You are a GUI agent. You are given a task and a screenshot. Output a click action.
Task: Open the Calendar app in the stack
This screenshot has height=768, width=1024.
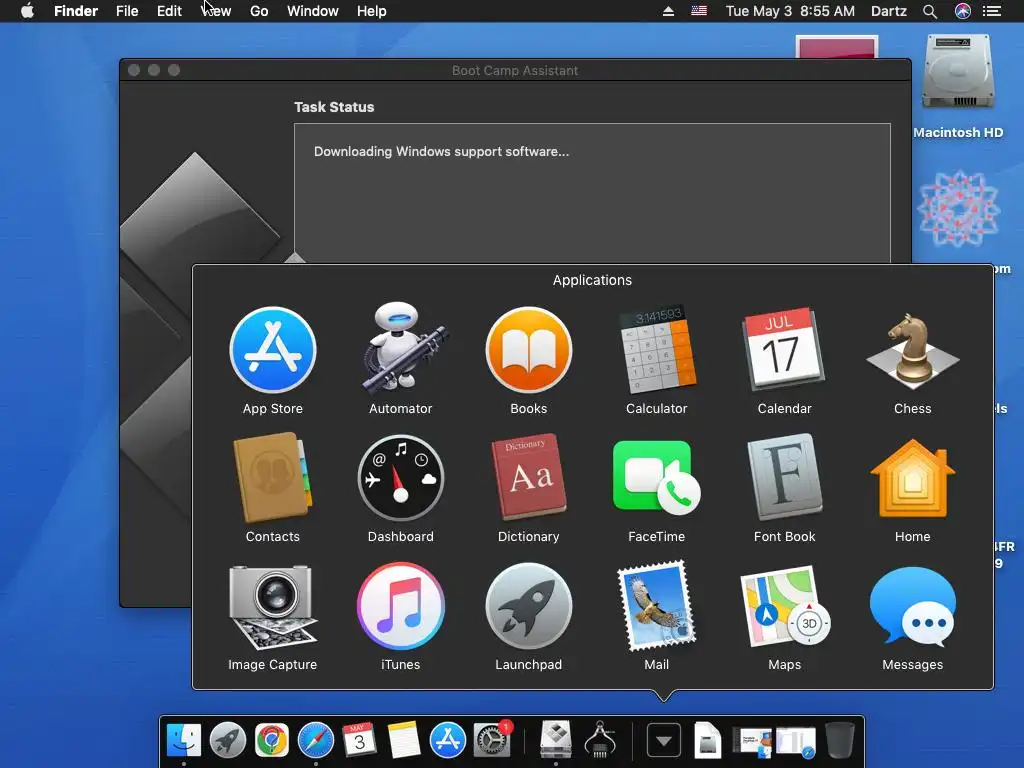784,349
